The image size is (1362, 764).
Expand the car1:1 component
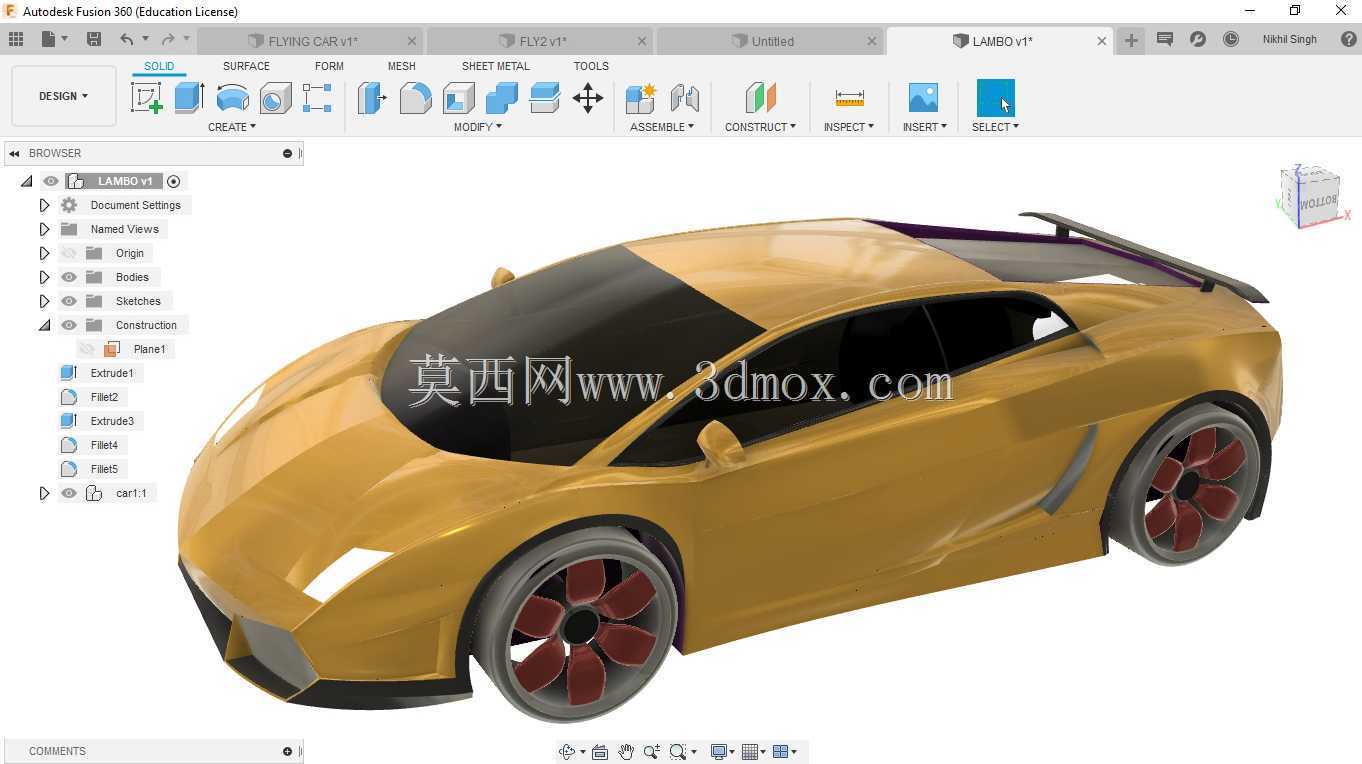44,493
